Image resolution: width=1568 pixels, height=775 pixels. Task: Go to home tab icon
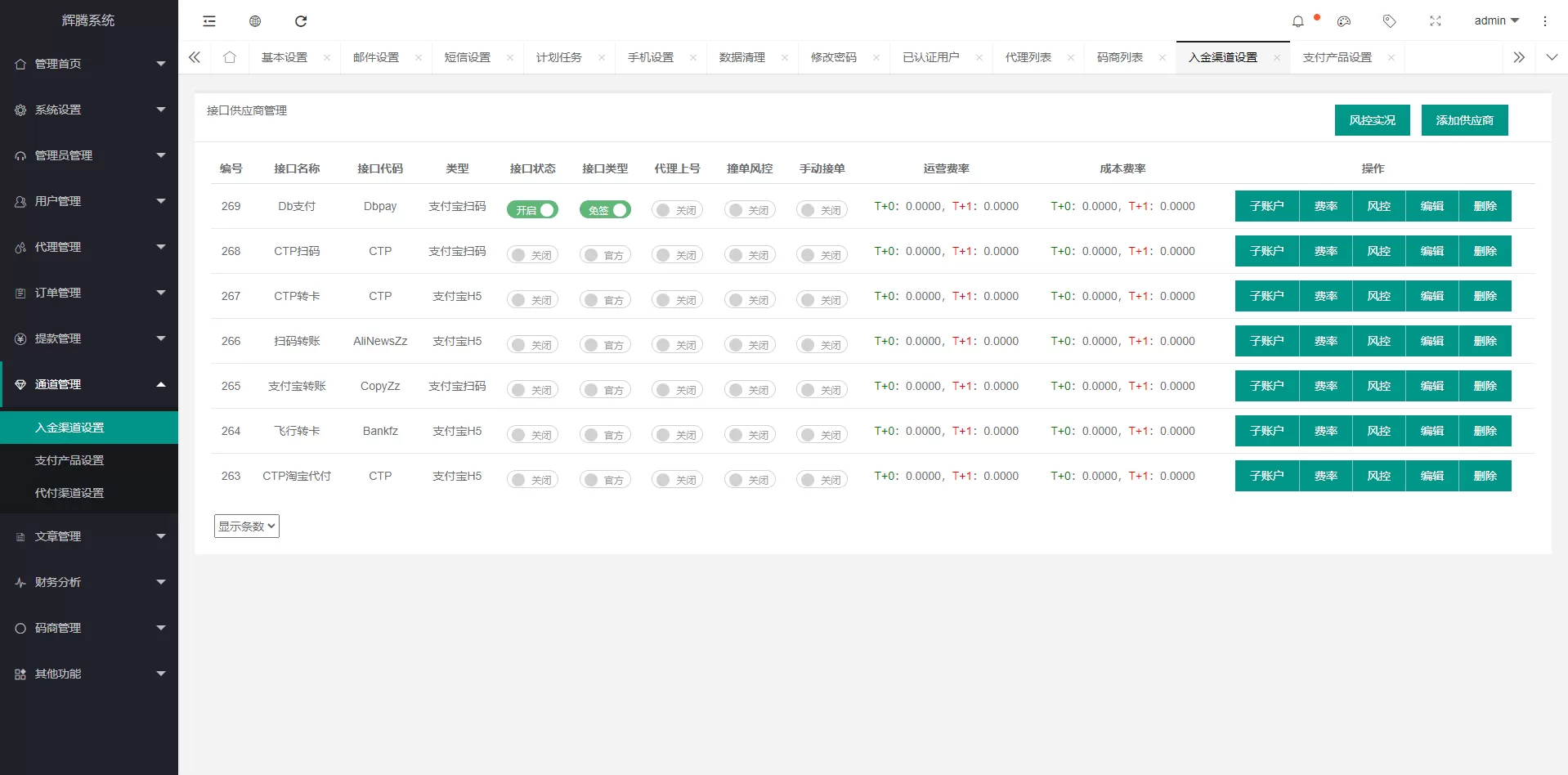(x=230, y=57)
